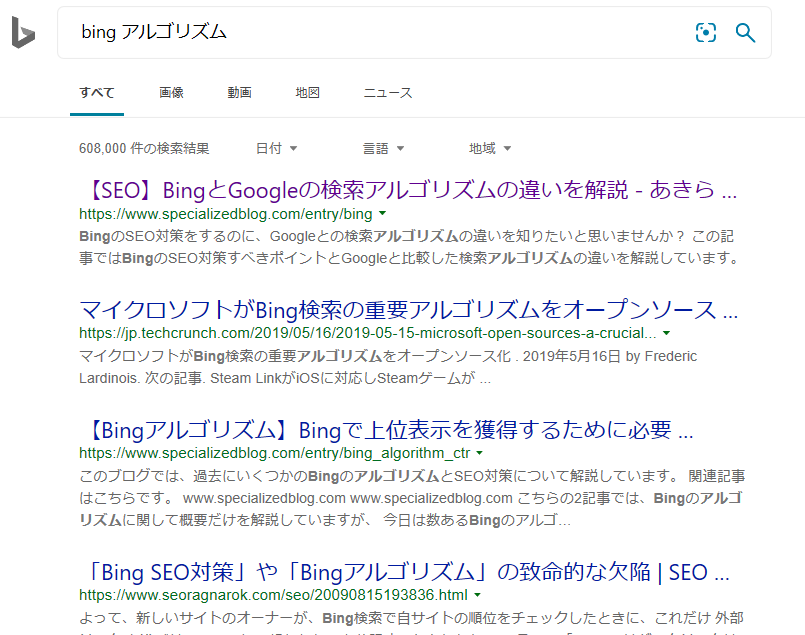Open マイクロソフトがBing検索の重要アルゴリズム result title
805x635 pixels.
coord(409,310)
